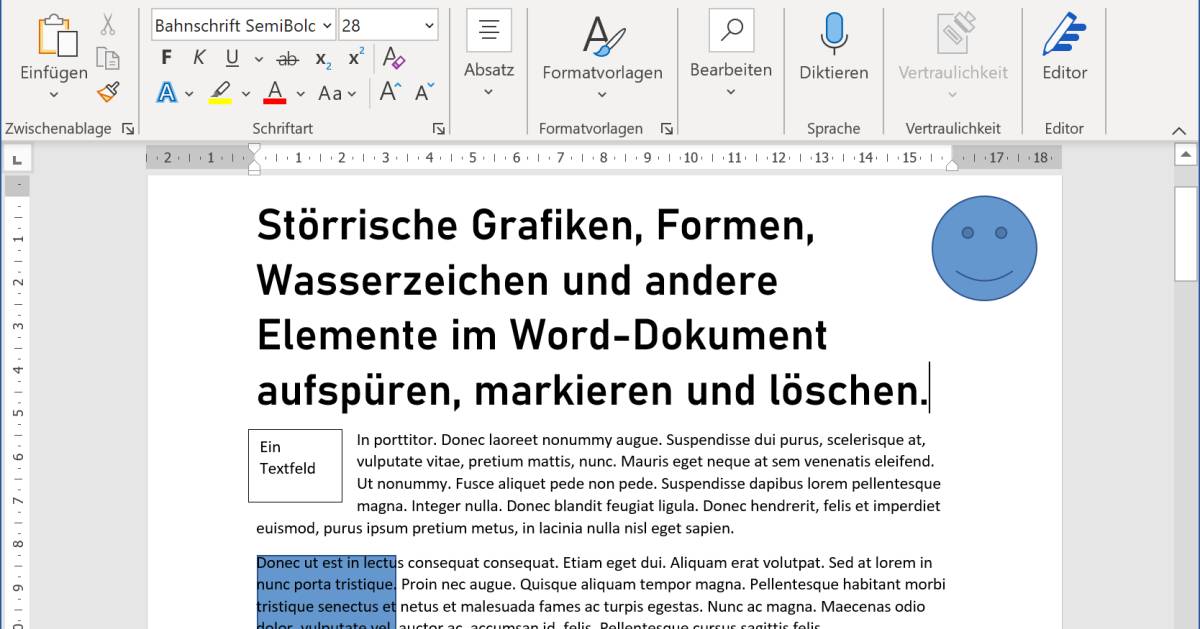Clear all formatting with eraser-A icon
The image size is (1200, 629).
394,58
